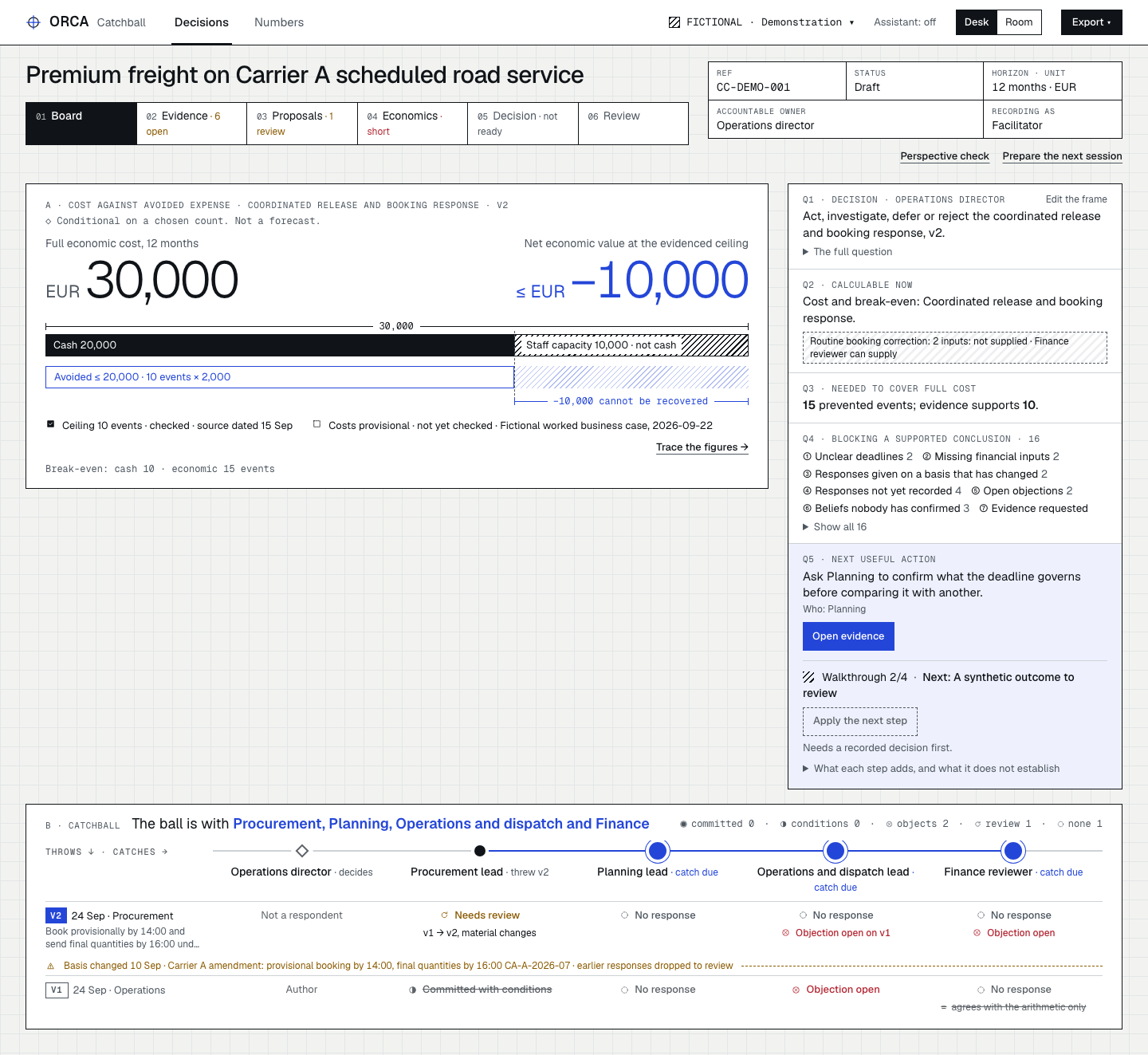This screenshot has height=1055, width=1148.
Task: Click the hatched Walkthrough 2/4 icon
Action: (x=808, y=677)
